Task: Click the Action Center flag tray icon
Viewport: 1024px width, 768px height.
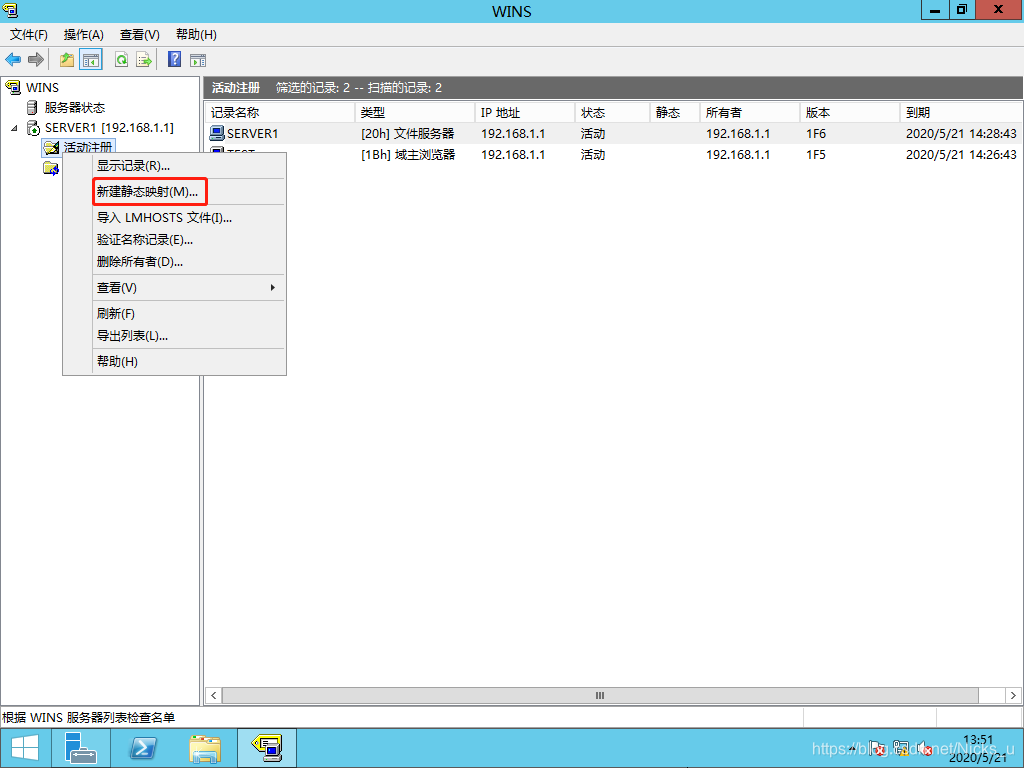Action: [879, 749]
